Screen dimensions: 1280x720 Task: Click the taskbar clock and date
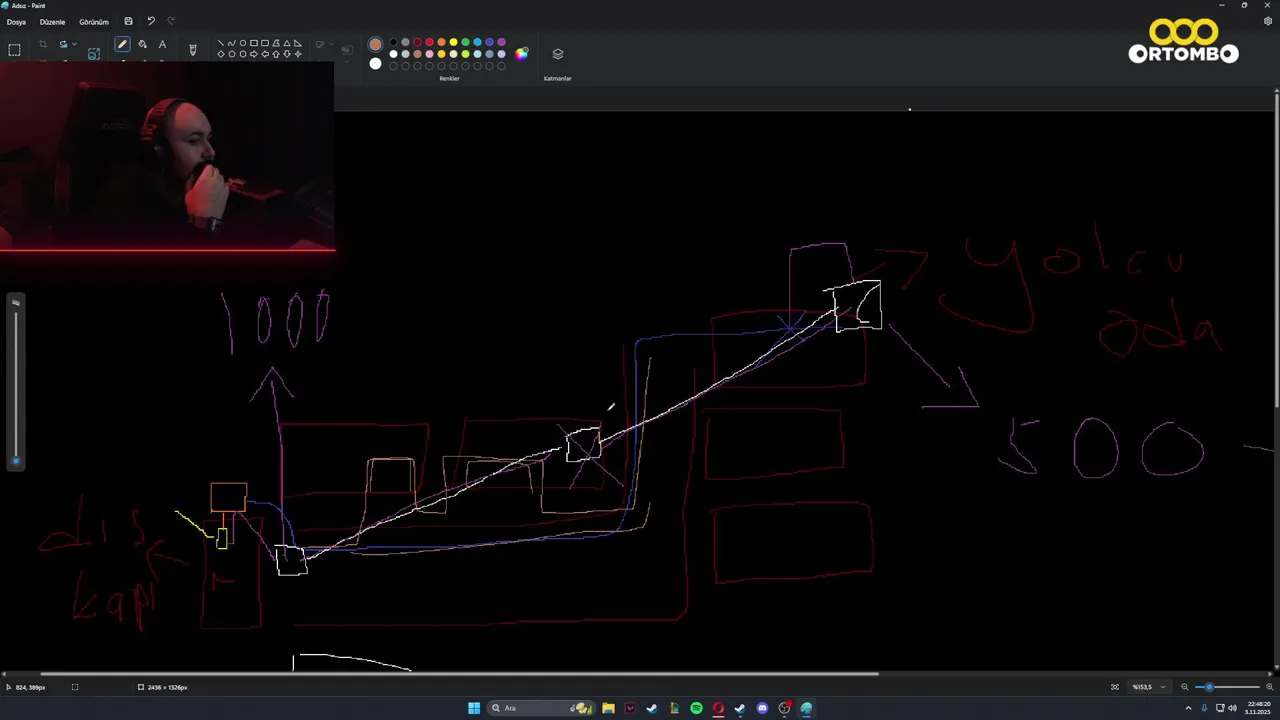[x=1258, y=708]
